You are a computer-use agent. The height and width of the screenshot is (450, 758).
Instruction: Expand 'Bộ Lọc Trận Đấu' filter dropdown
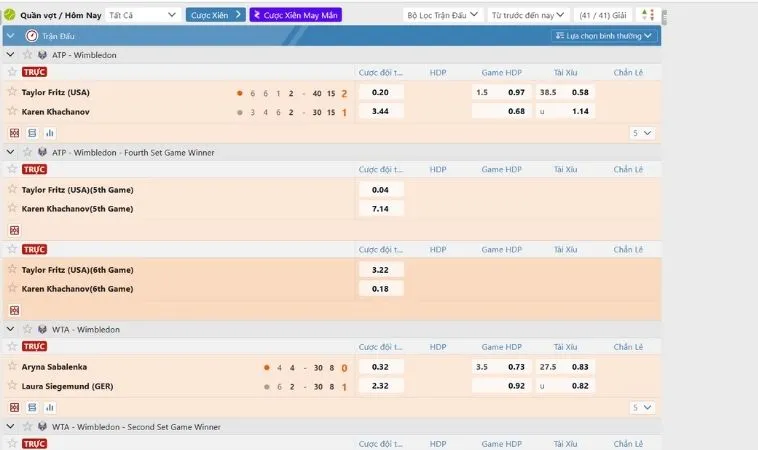(443, 15)
